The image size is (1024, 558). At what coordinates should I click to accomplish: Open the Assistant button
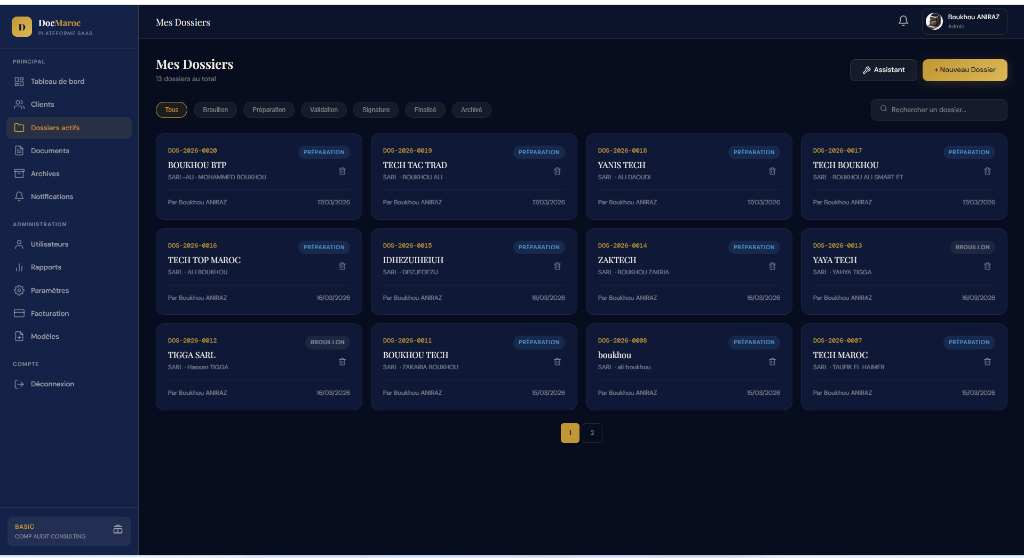pos(883,70)
